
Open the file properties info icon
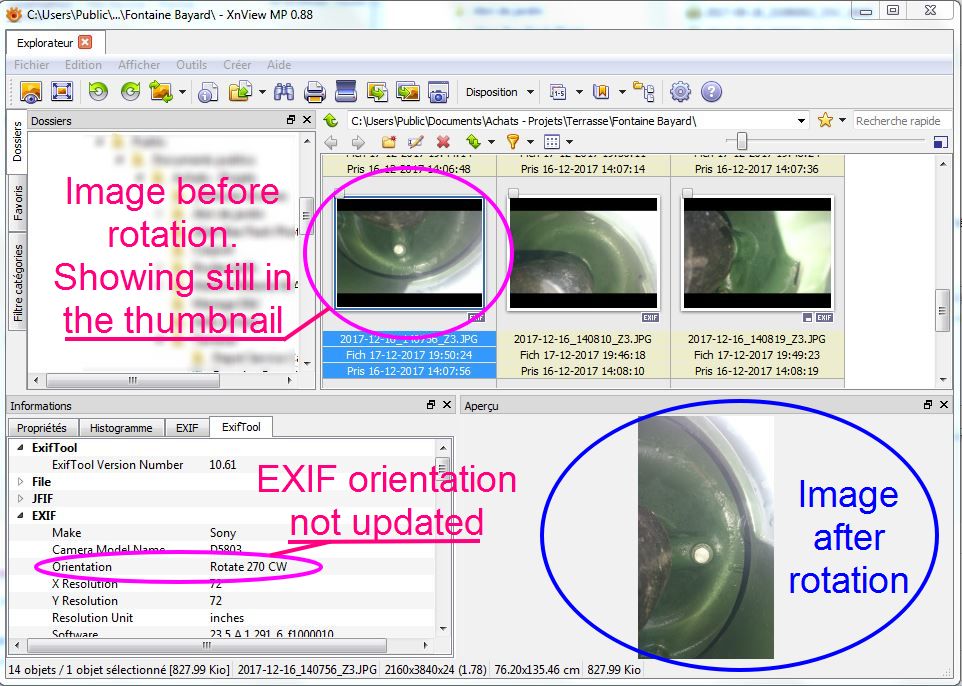tap(209, 92)
